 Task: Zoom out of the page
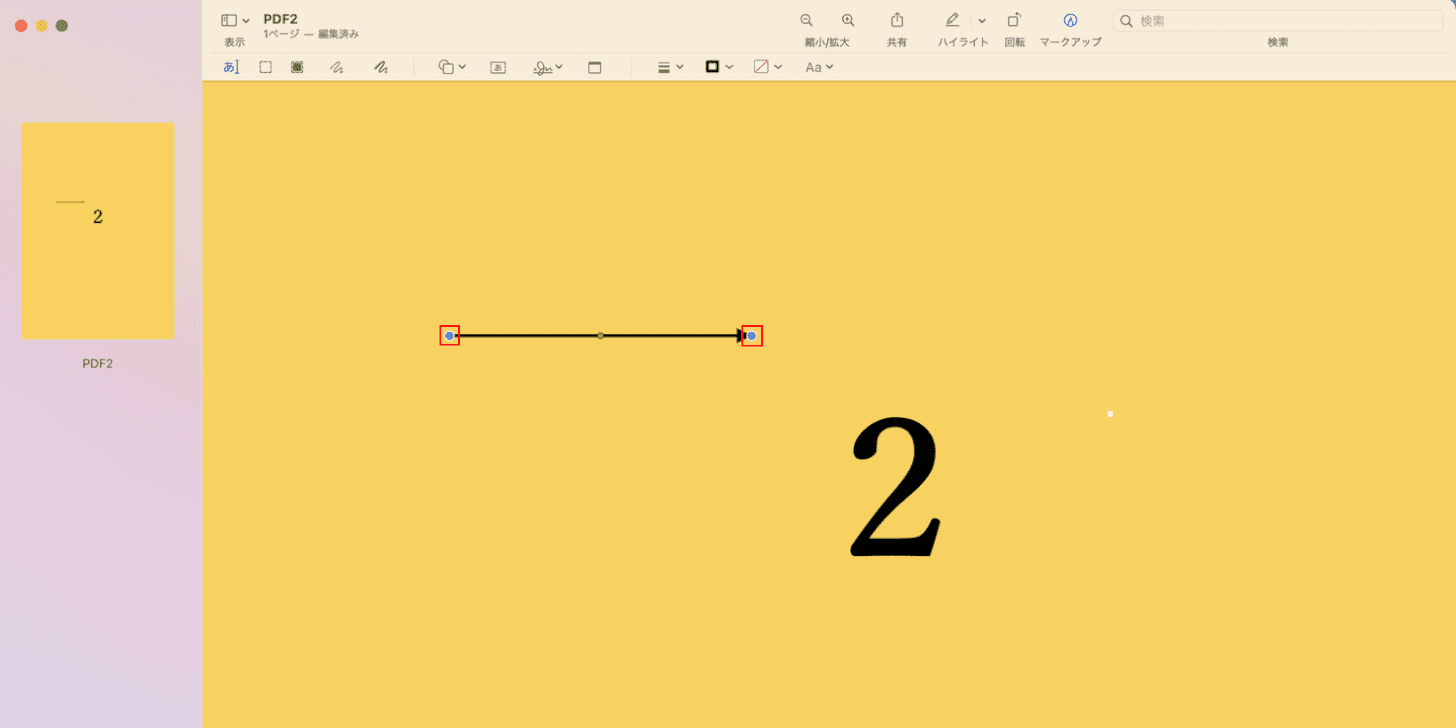click(x=806, y=20)
